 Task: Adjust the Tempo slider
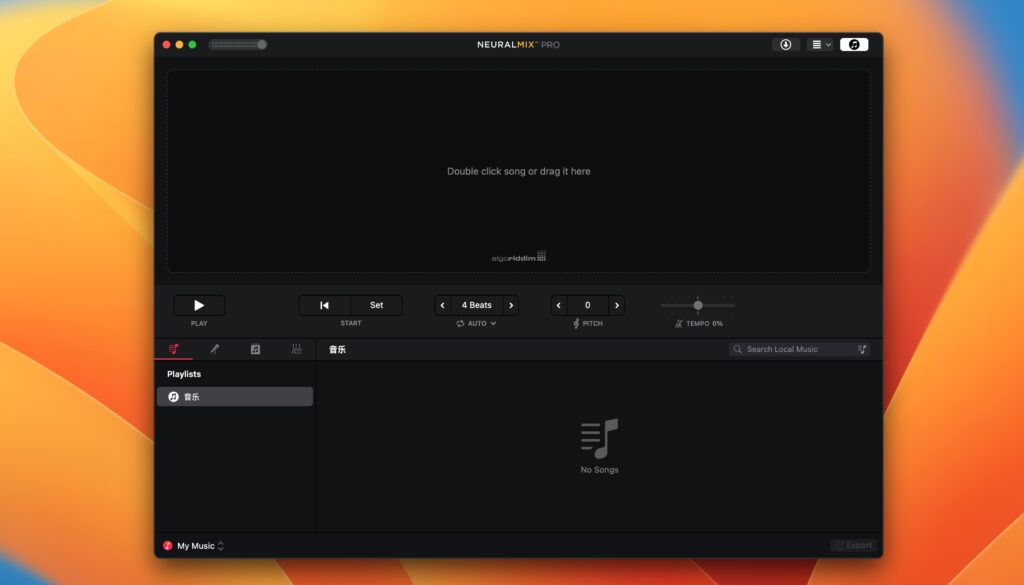click(697, 305)
